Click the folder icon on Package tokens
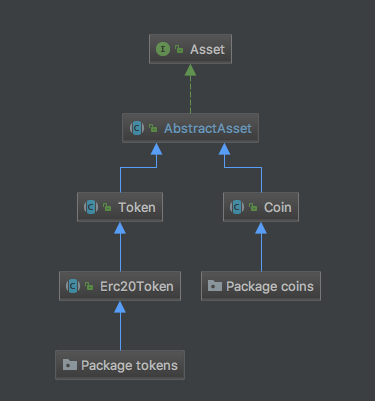This screenshot has height=401, width=375. [x=70, y=365]
